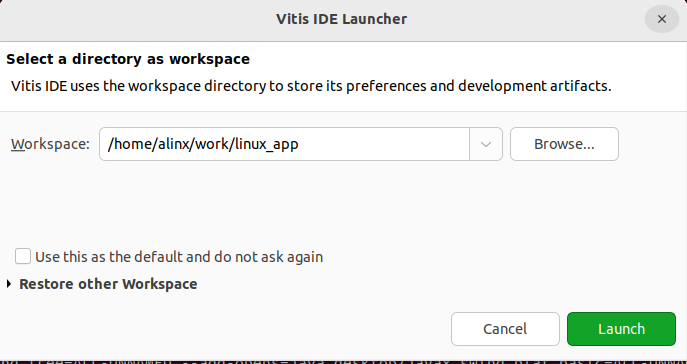Screen dimensions: 687x364
Task: Close the Vitis IDE Launcher dialog
Action: click(662, 19)
